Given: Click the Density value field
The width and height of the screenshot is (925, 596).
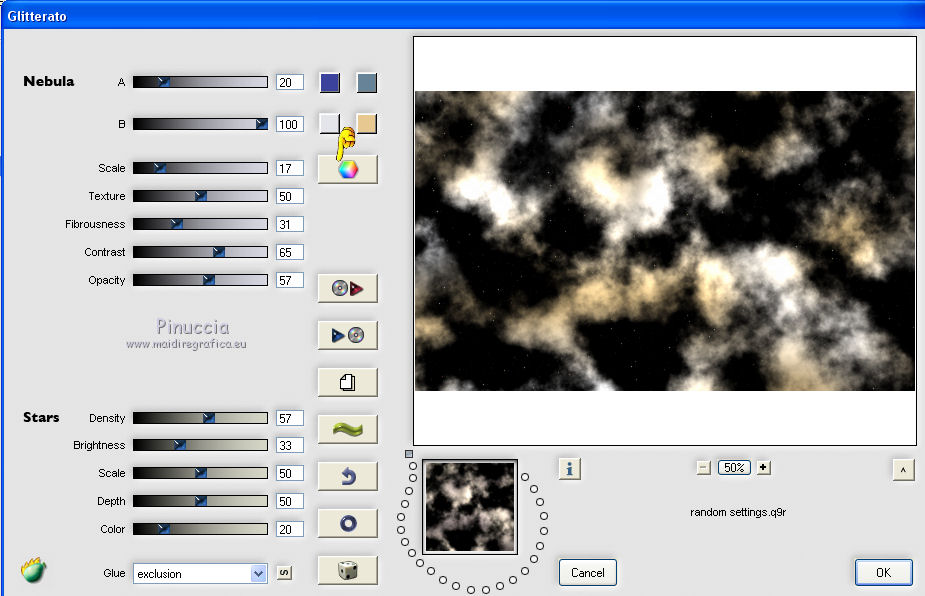Looking at the screenshot, I should coord(290,418).
